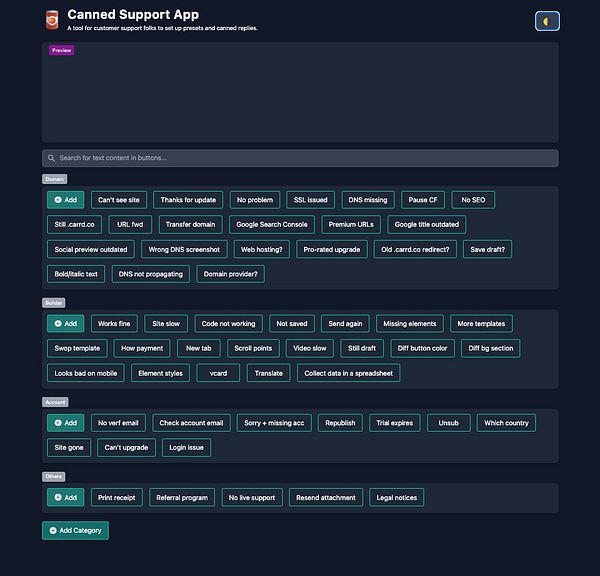Select the Others category label
Screen dimensions: 600x576
[x=54, y=476]
